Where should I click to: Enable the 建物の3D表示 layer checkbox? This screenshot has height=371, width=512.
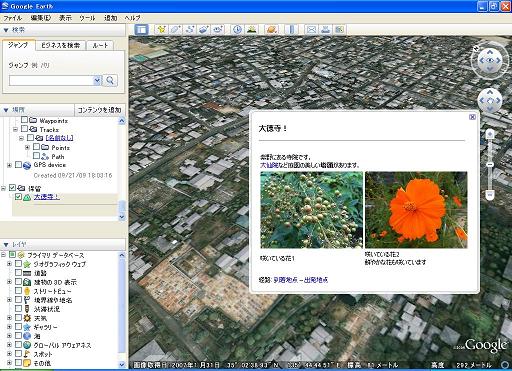[18, 282]
